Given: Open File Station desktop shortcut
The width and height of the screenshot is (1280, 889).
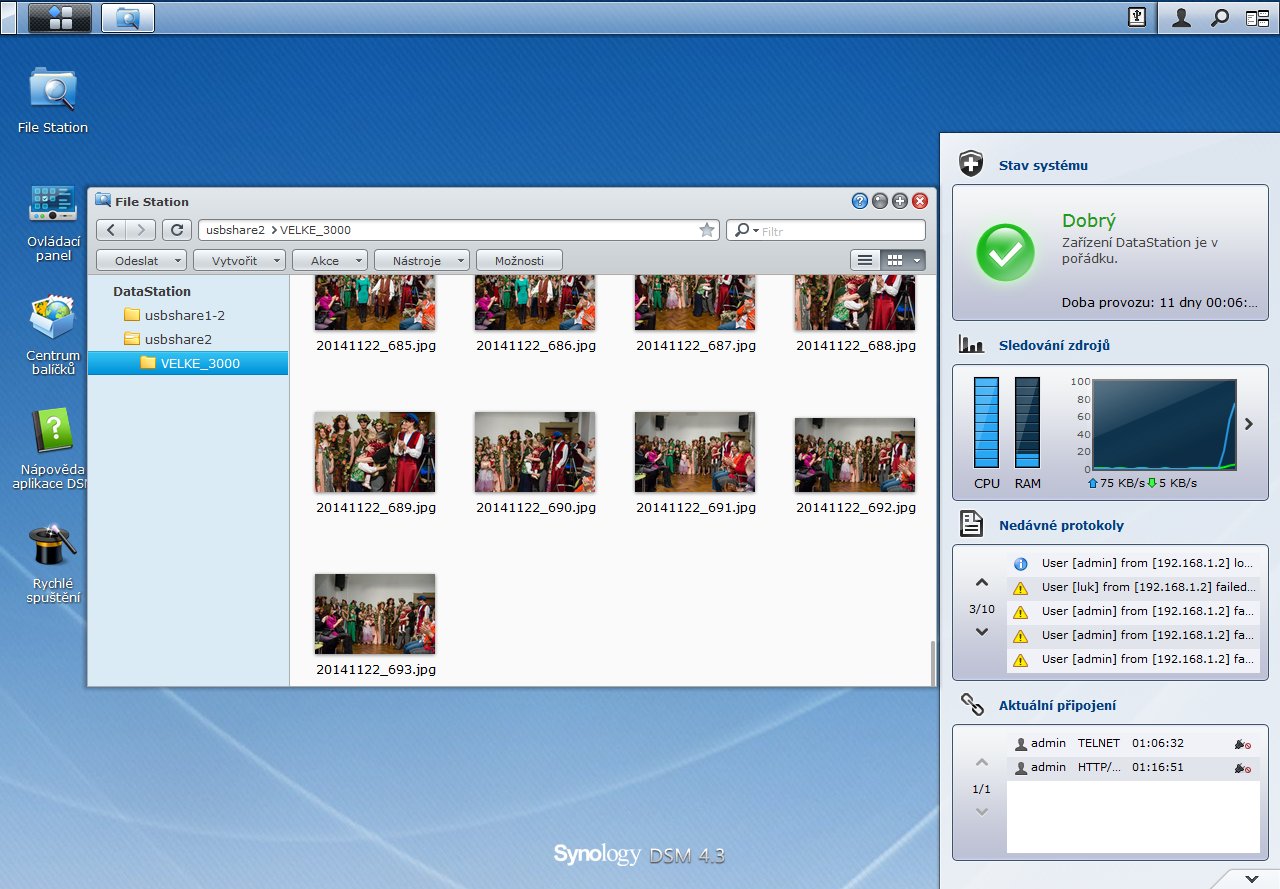Looking at the screenshot, I should coord(53,101).
